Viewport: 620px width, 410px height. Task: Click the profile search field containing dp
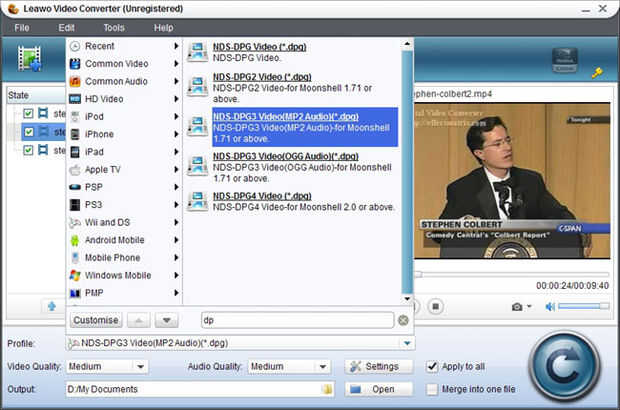coord(297,320)
